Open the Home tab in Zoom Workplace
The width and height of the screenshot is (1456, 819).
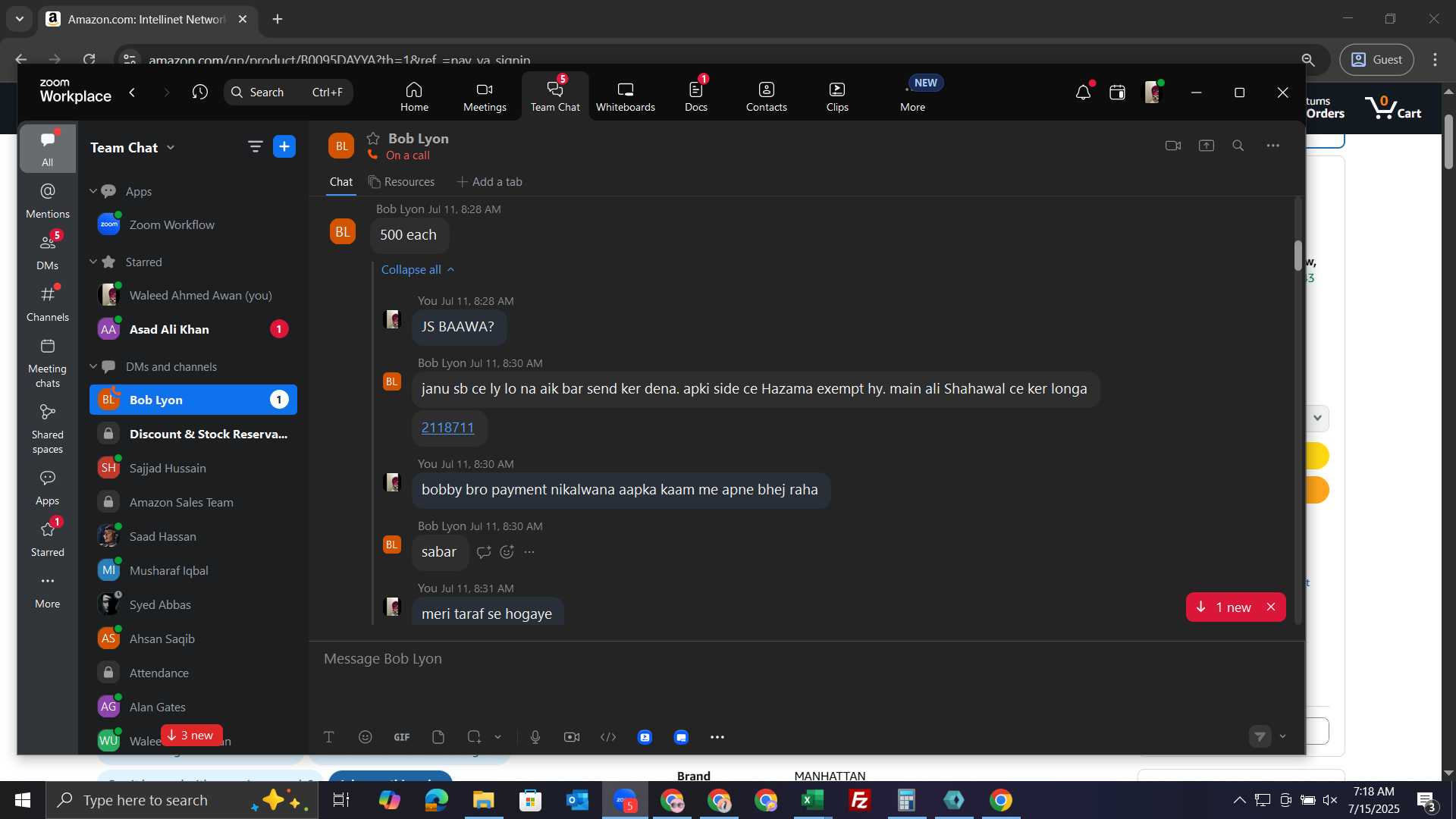[414, 96]
